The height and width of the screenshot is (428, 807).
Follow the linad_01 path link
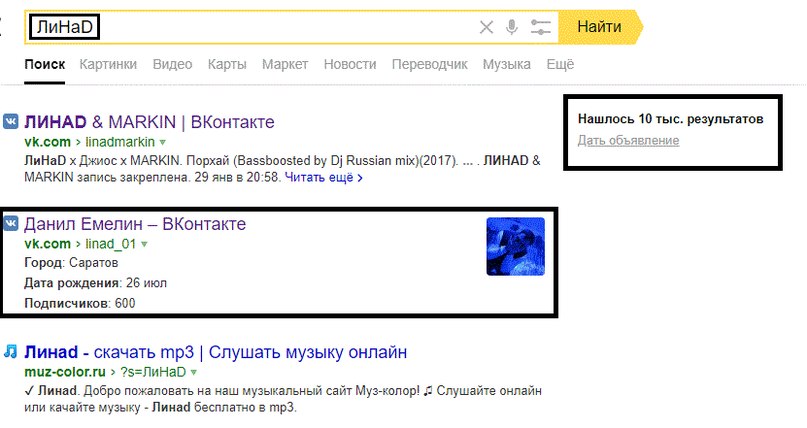click(111, 244)
